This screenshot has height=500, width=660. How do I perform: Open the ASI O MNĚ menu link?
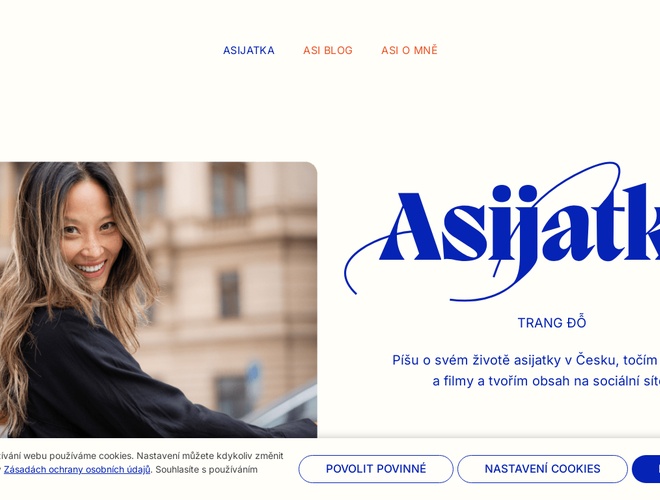click(x=409, y=50)
